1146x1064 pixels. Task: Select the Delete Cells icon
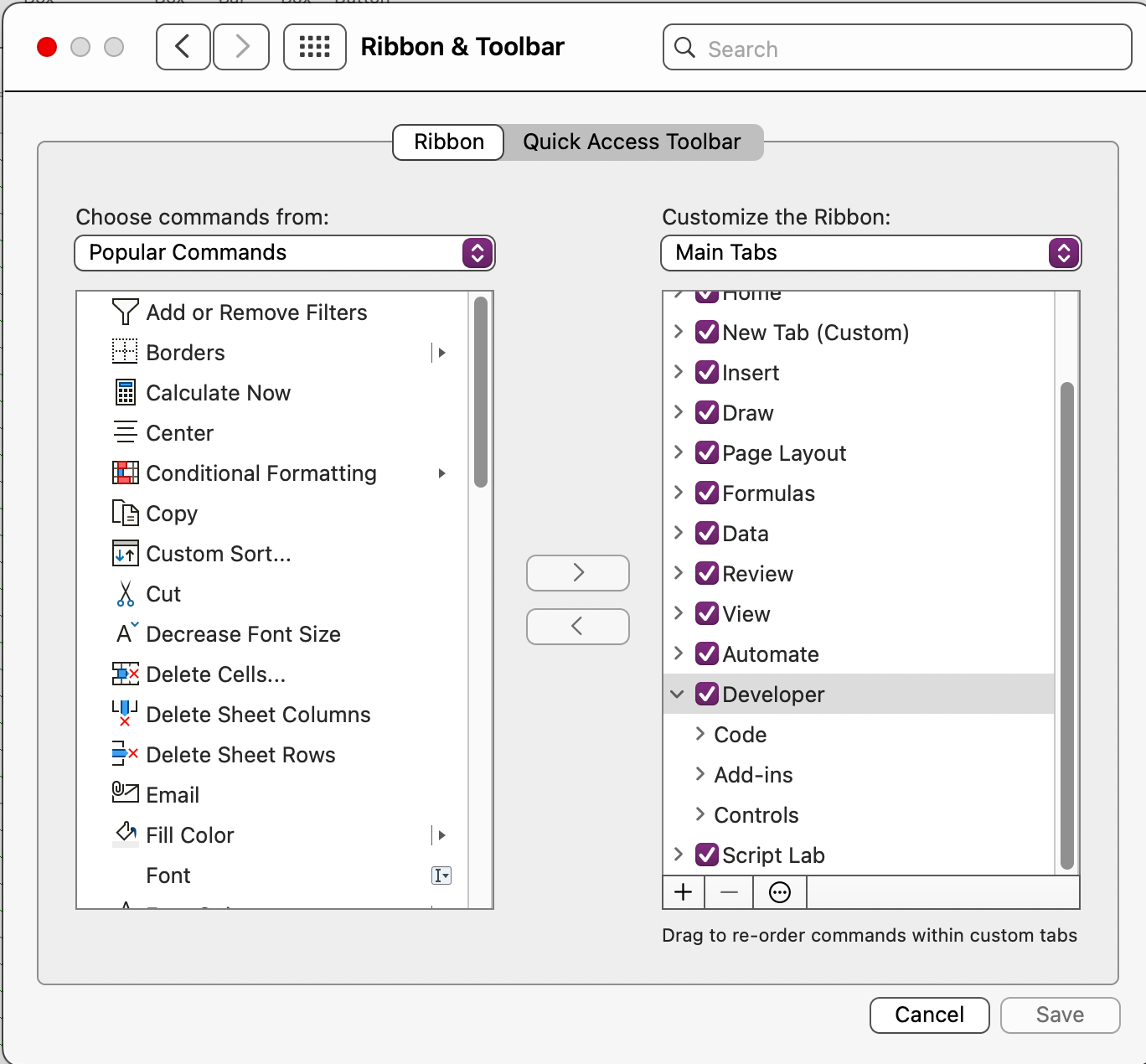point(126,674)
